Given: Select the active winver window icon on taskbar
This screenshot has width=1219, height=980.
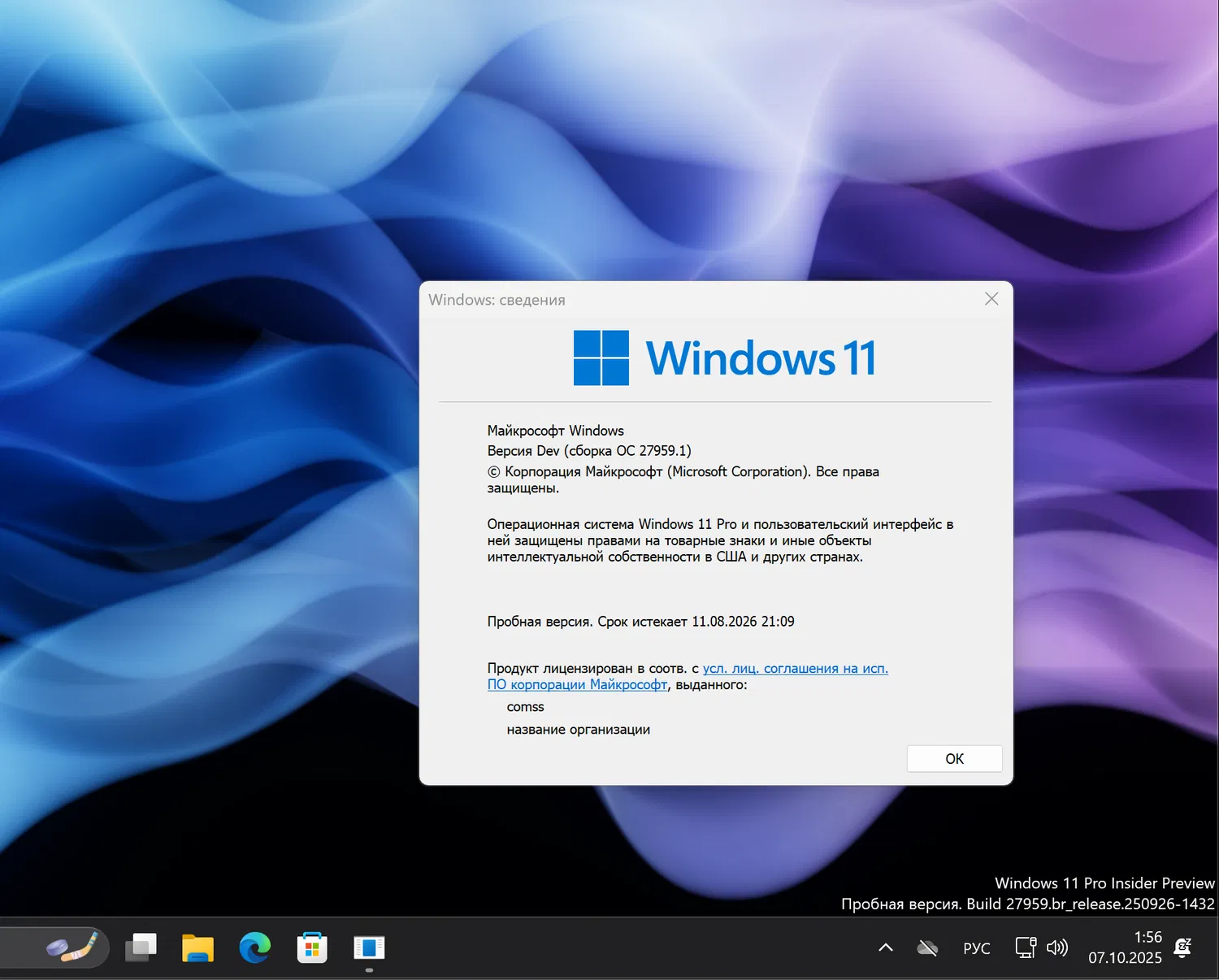Looking at the screenshot, I should 370,947.
